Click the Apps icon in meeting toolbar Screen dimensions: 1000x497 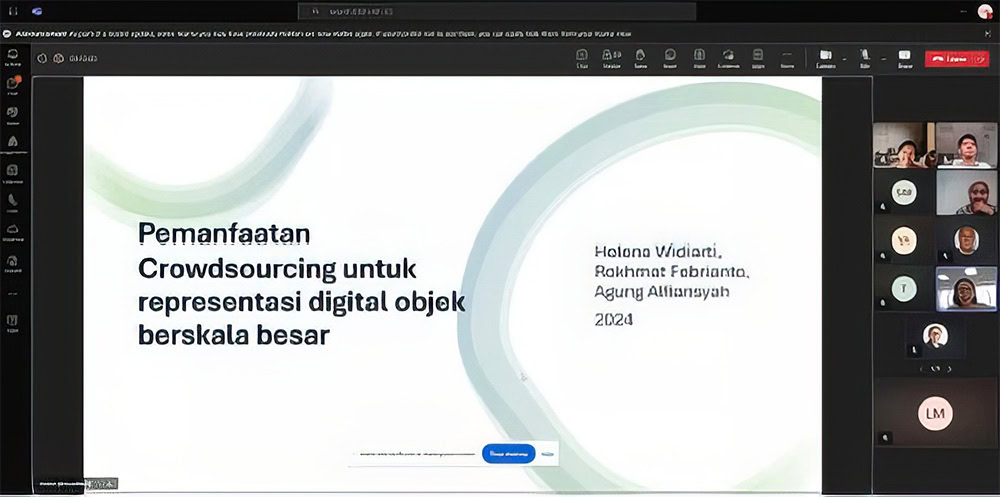click(759, 58)
